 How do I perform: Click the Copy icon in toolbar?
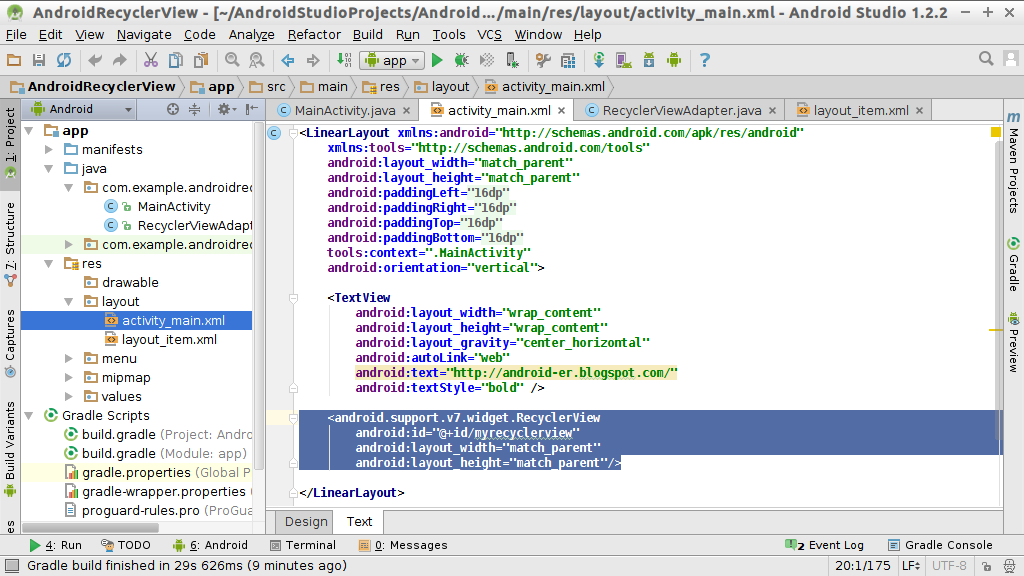(x=176, y=60)
